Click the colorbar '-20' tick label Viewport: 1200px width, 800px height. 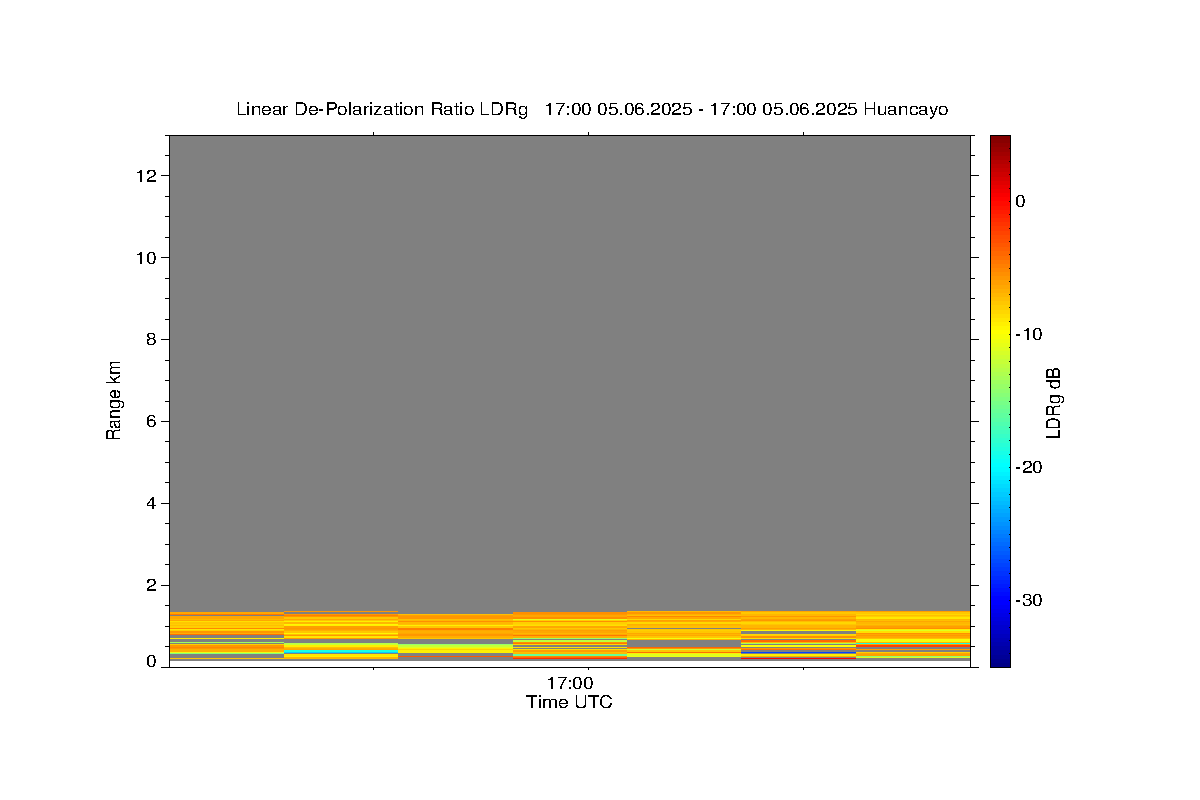tap(1030, 467)
